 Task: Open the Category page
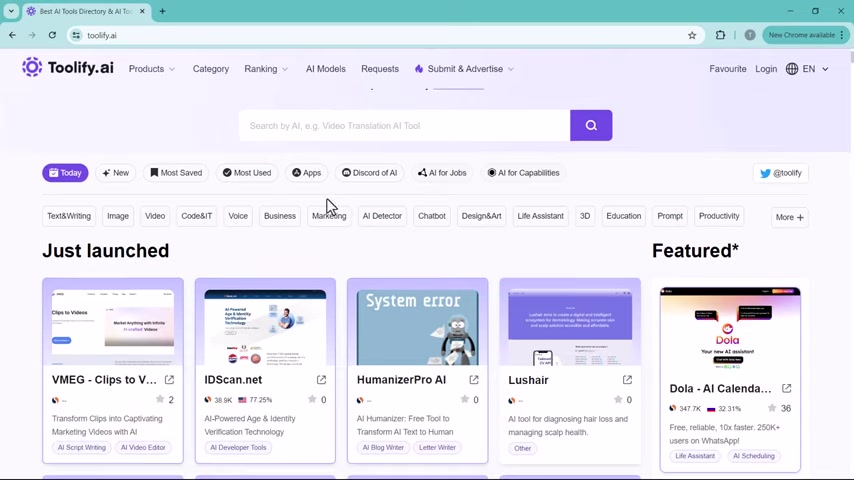tap(211, 69)
